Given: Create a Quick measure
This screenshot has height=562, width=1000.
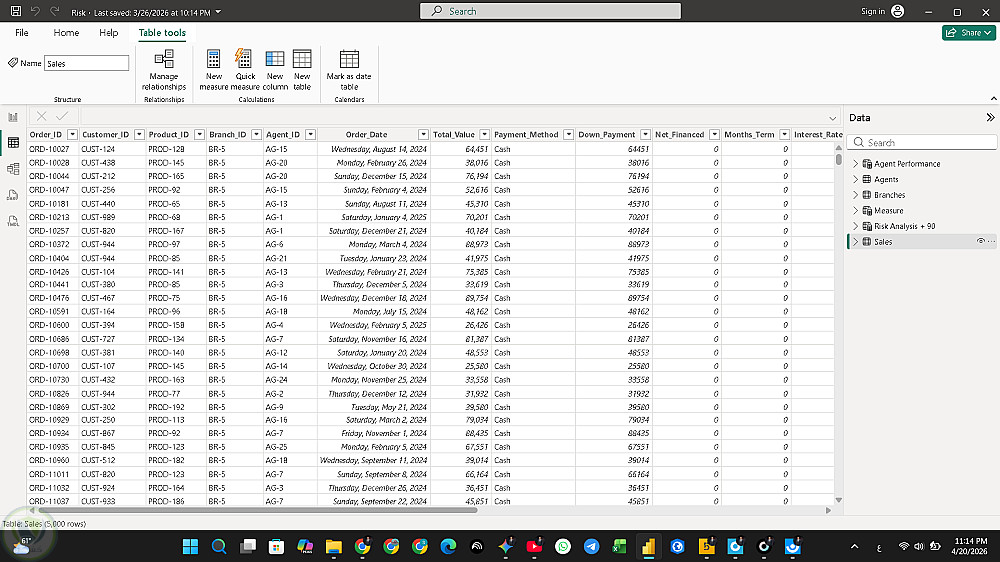Looking at the screenshot, I should (245, 70).
